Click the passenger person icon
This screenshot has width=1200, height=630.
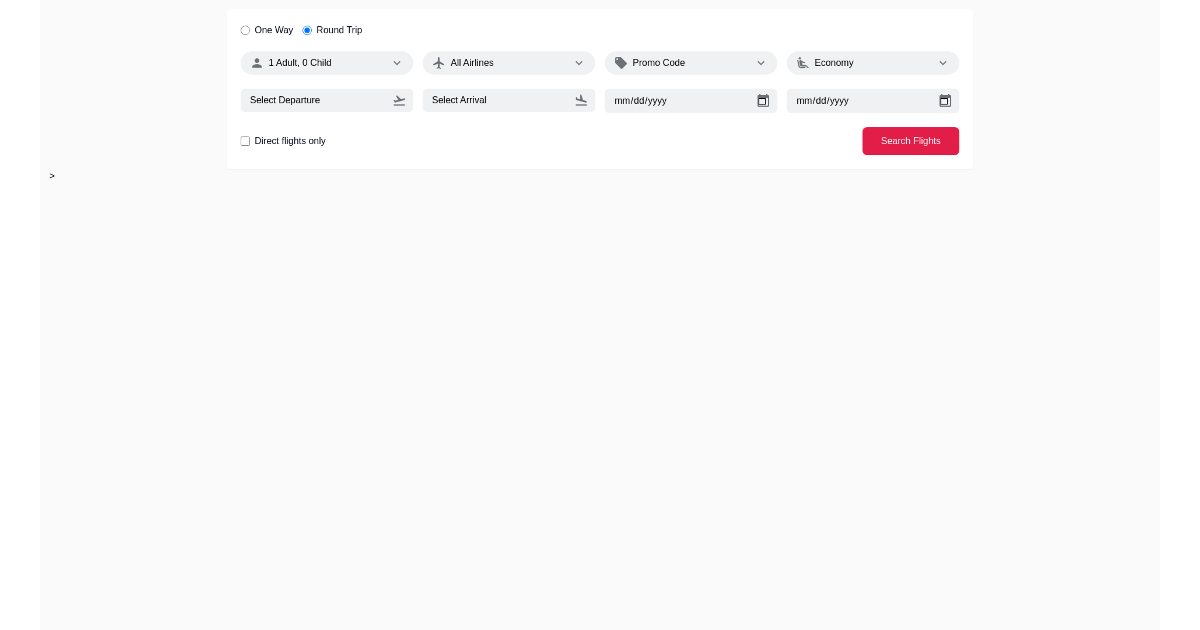coord(255,62)
